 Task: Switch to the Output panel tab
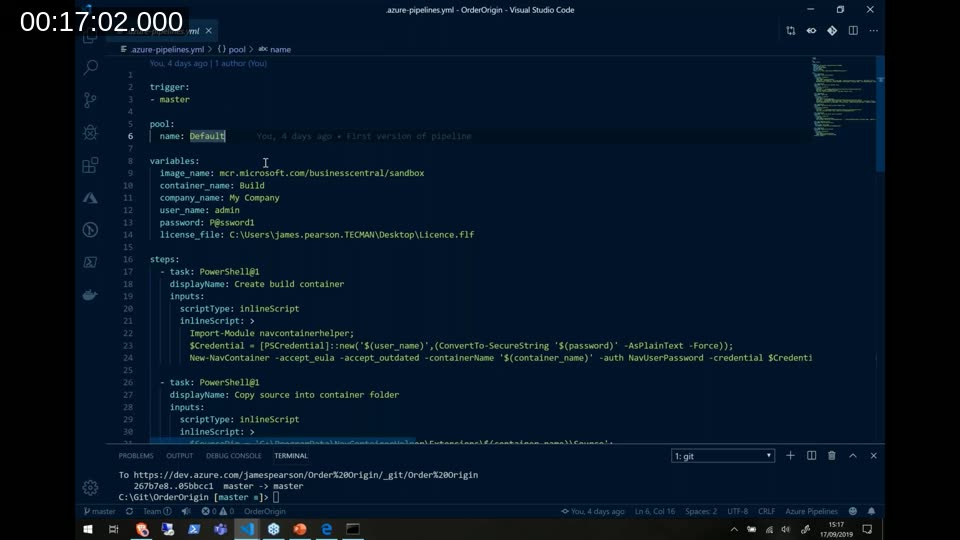pyautogui.click(x=179, y=456)
